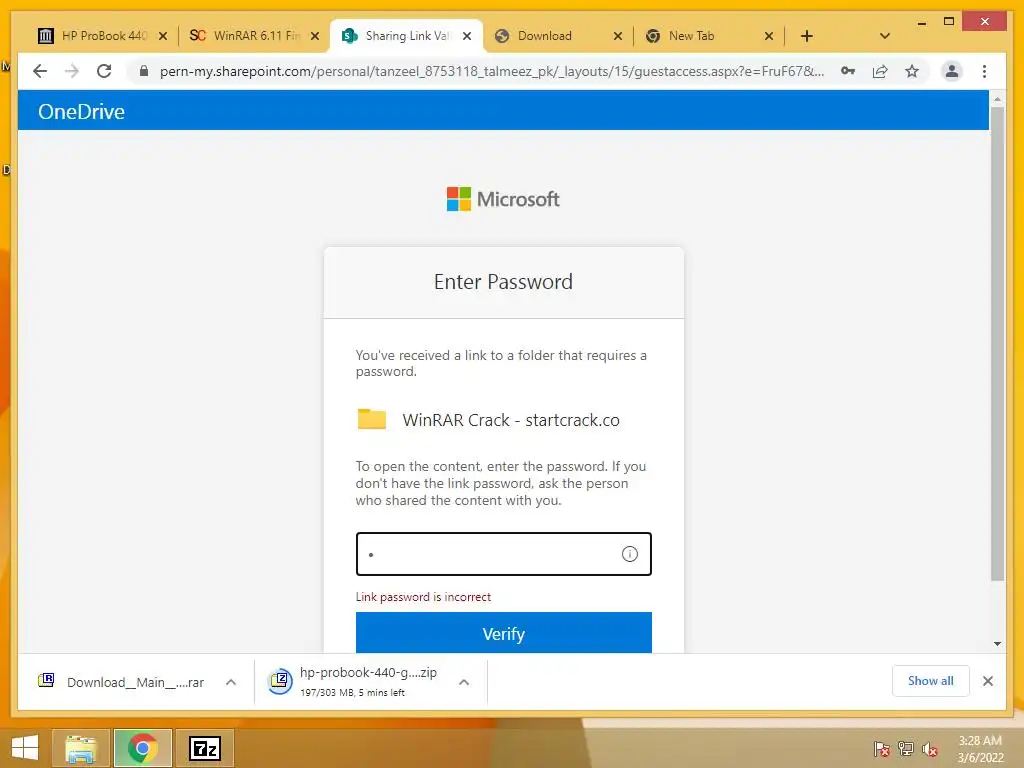Viewport: 1024px width, 768px height.
Task: Click the 'Enter Password' heading
Action: tap(504, 281)
